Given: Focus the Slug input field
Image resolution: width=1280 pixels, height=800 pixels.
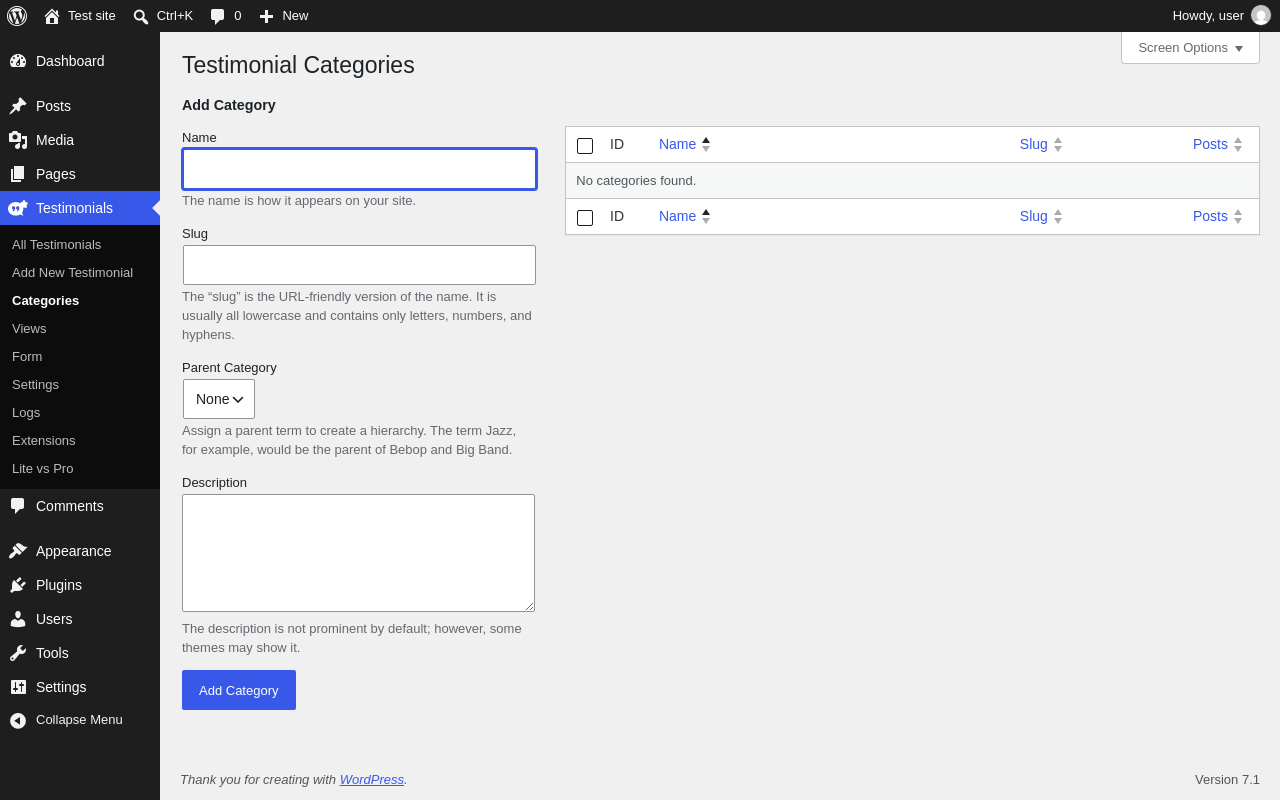Looking at the screenshot, I should (x=359, y=265).
